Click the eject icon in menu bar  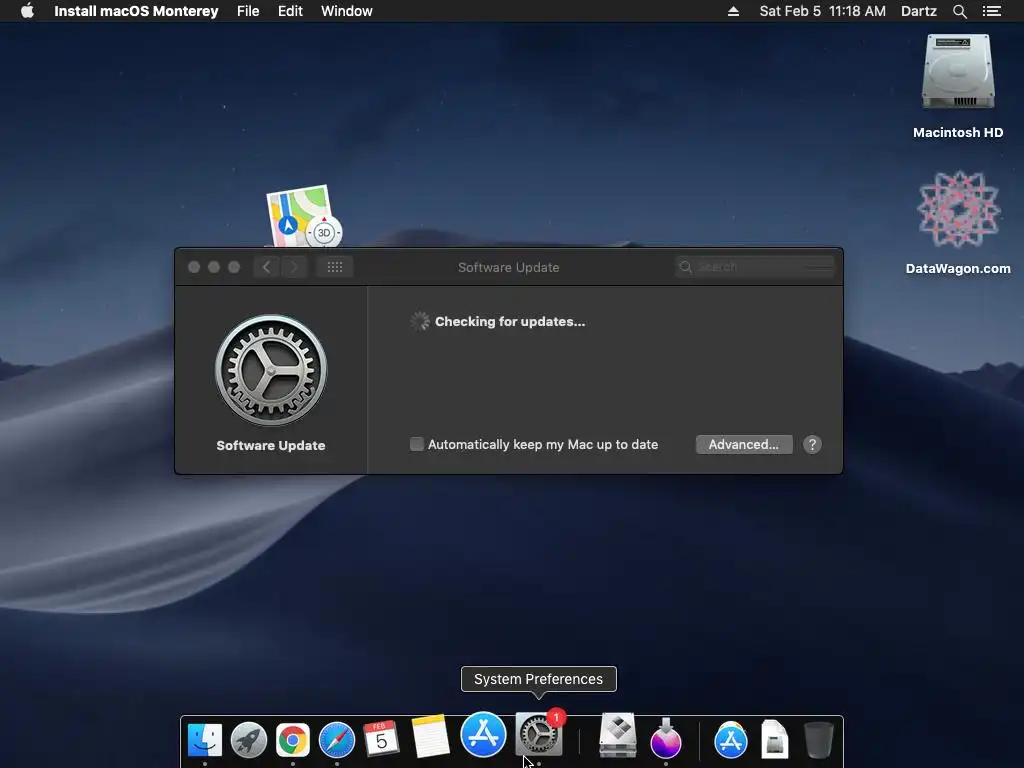pyautogui.click(x=733, y=11)
